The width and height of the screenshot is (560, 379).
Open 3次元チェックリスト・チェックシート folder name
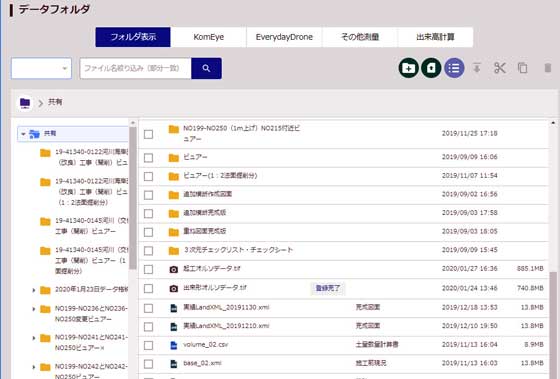pyautogui.click(x=238, y=250)
